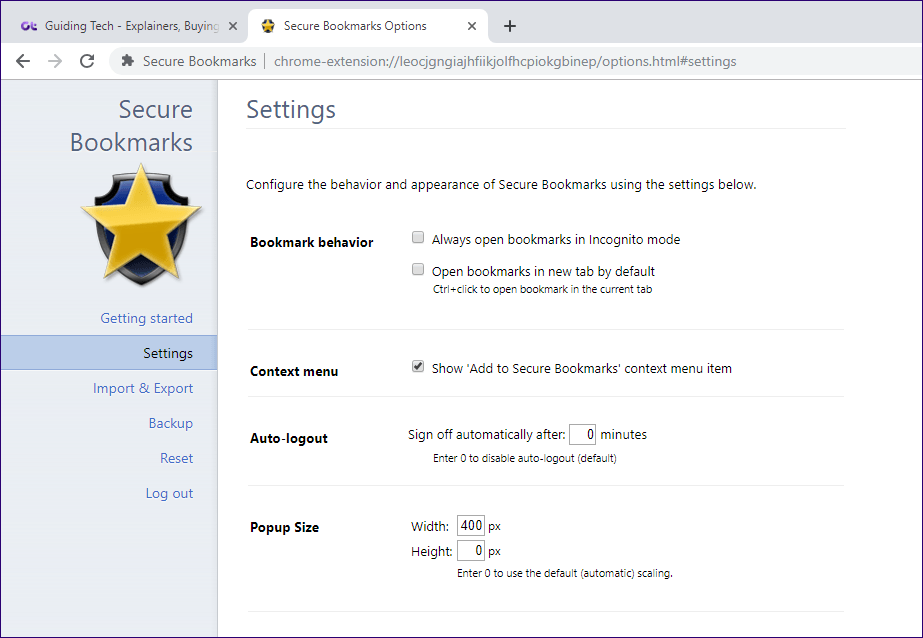Select the Secure Bookmarks Options tab
This screenshot has width=923, height=638.
368,26
